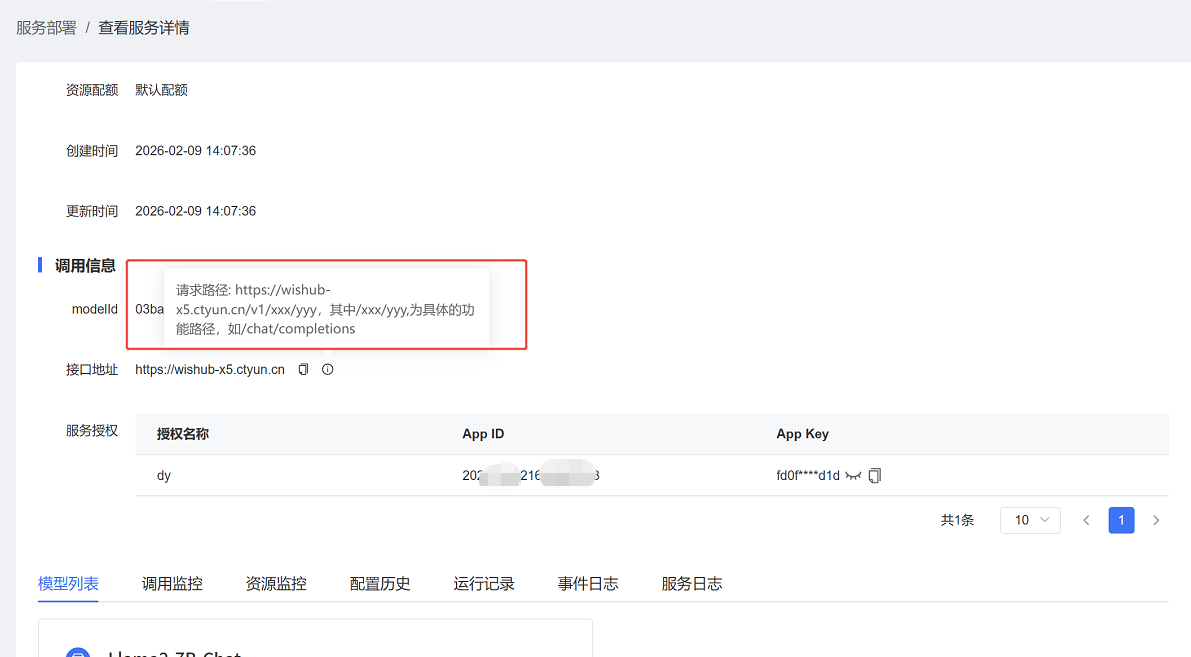1191x657 pixels.
Task: Open the 服务日志 tab
Action: [692, 584]
